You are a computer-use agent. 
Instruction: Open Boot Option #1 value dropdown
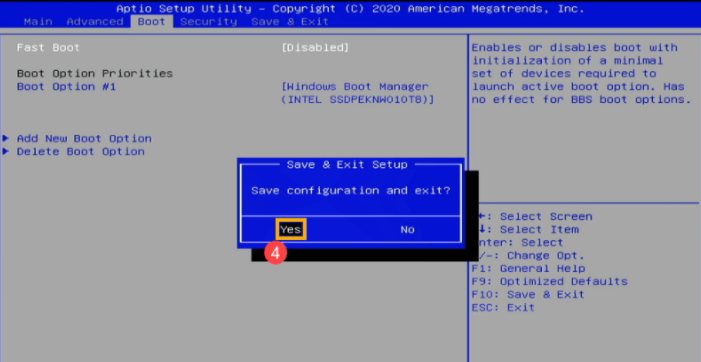pos(358,93)
